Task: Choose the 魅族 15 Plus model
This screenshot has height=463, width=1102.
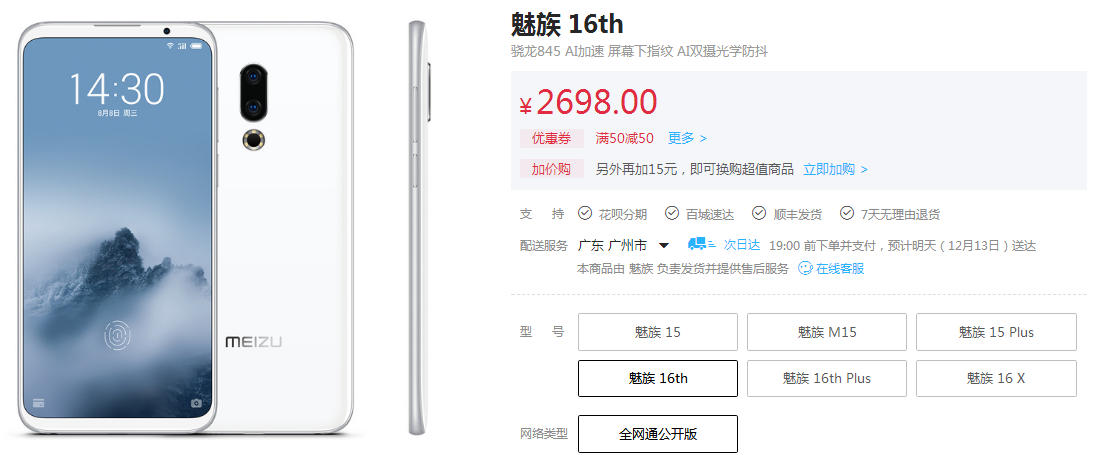Action: pos(996,332)
